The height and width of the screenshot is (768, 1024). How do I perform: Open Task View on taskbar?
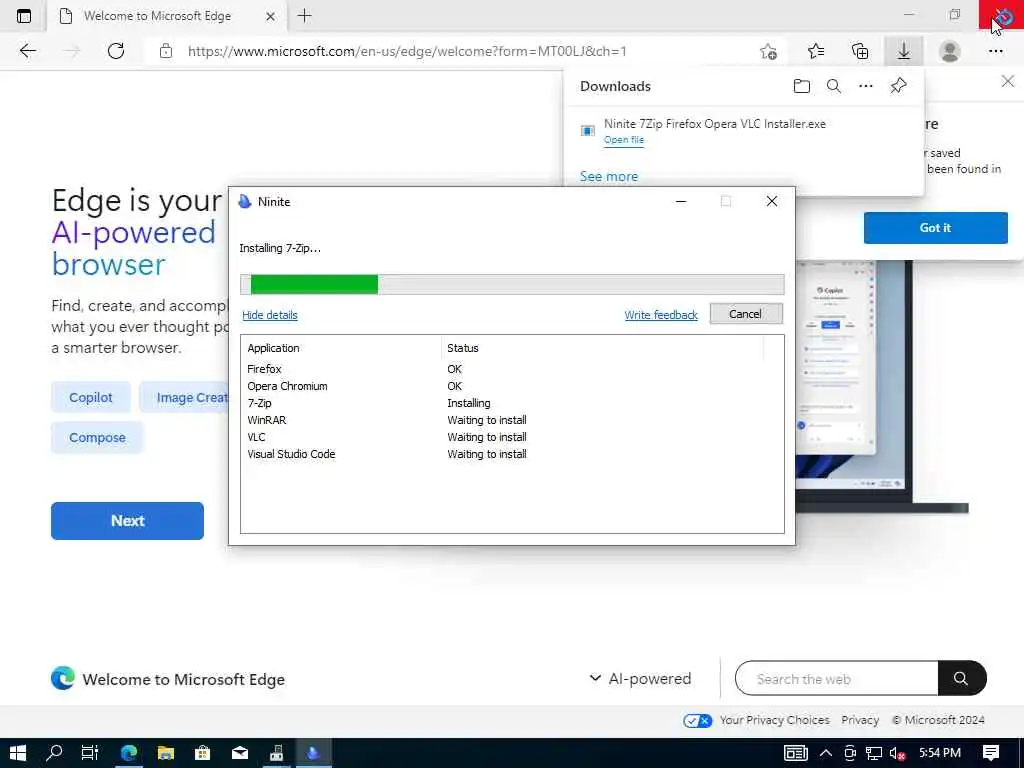[89, 753]
